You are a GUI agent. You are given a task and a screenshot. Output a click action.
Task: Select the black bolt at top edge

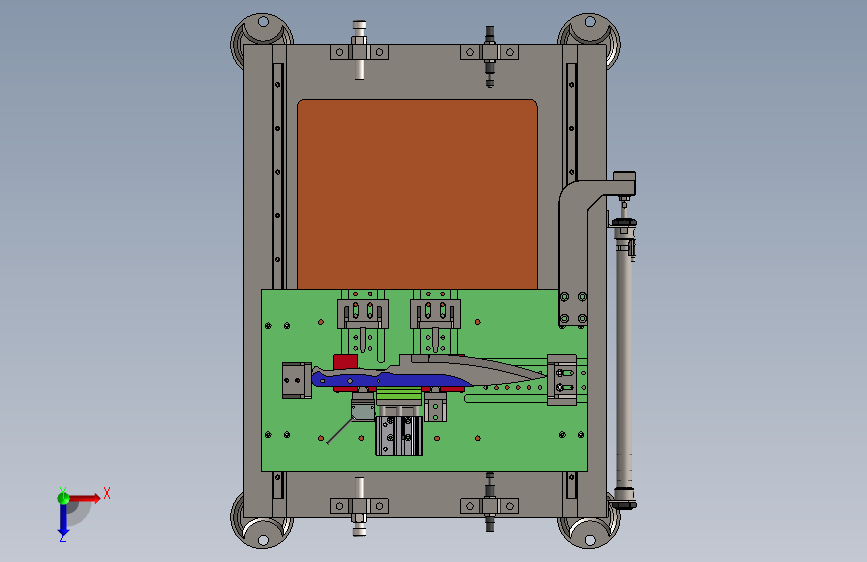pyautogui.click(x=489, y=56)
